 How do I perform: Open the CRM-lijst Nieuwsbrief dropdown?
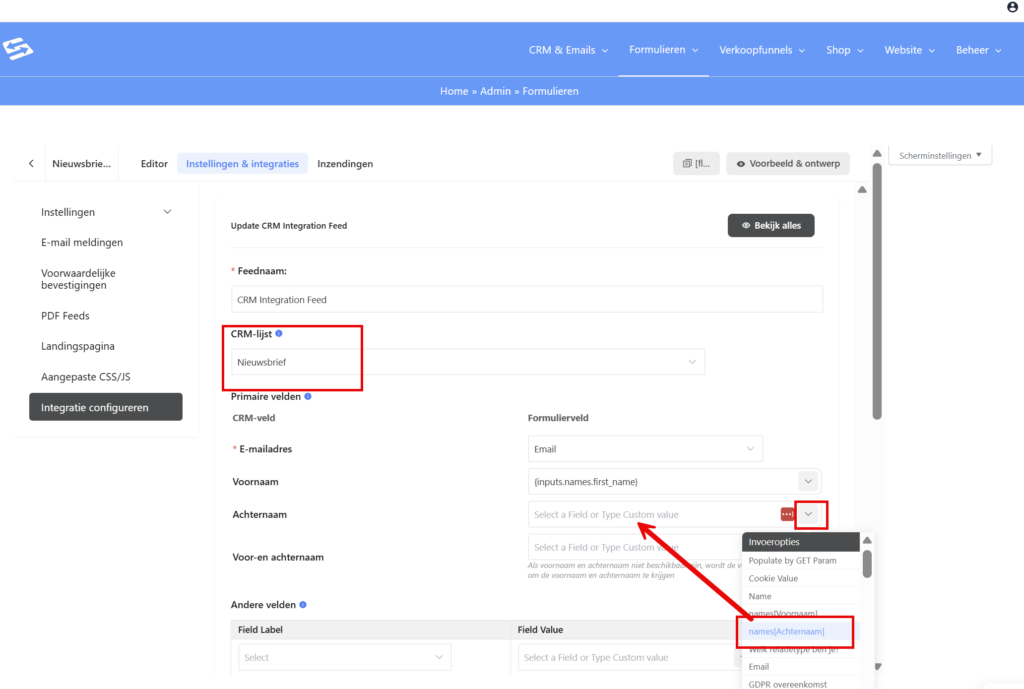coord(467,362)
